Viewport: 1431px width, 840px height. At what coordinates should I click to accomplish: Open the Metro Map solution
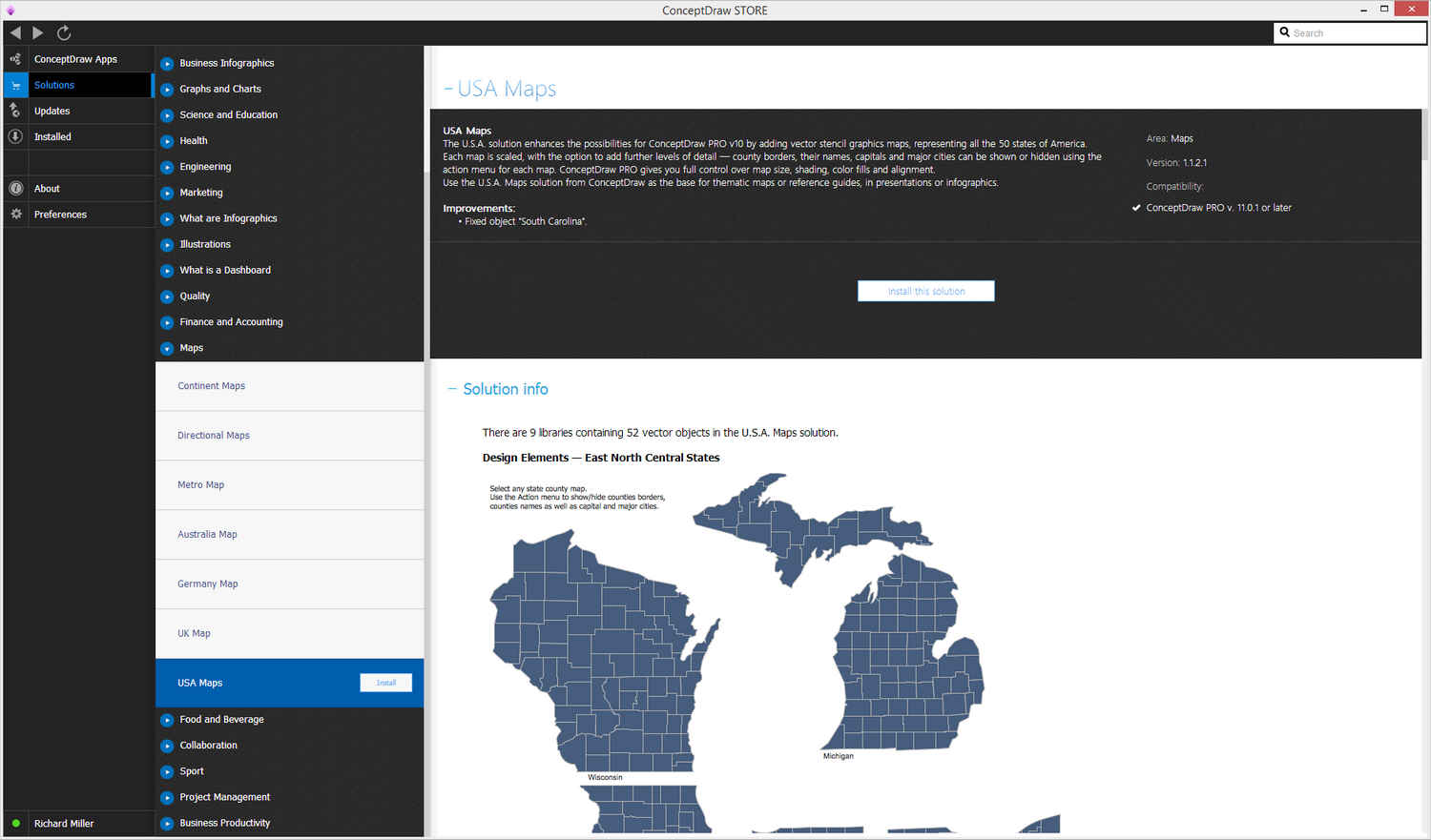(x=289, y=485)
